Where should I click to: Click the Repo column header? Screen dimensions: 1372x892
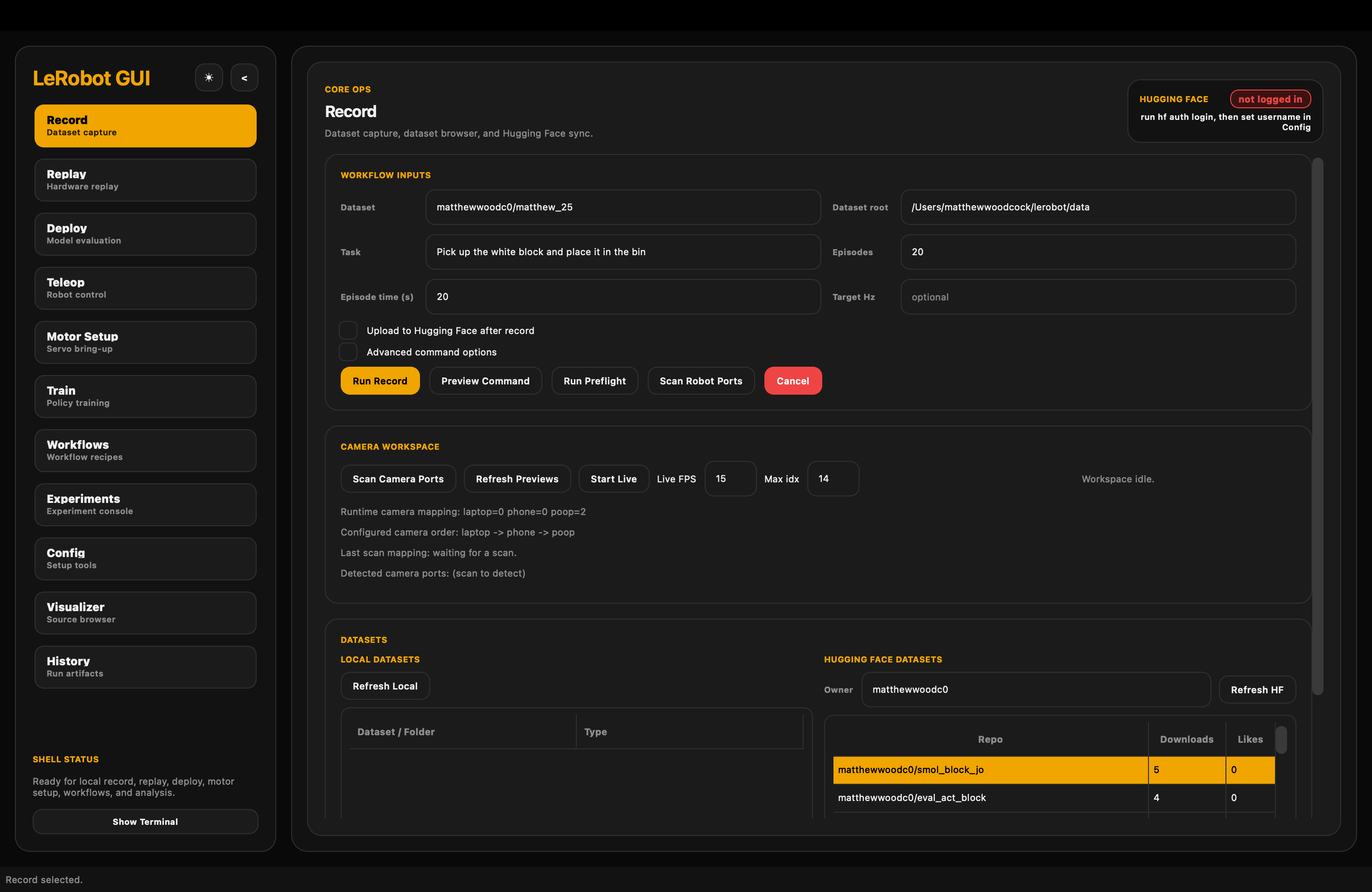(x=990, y=739)
